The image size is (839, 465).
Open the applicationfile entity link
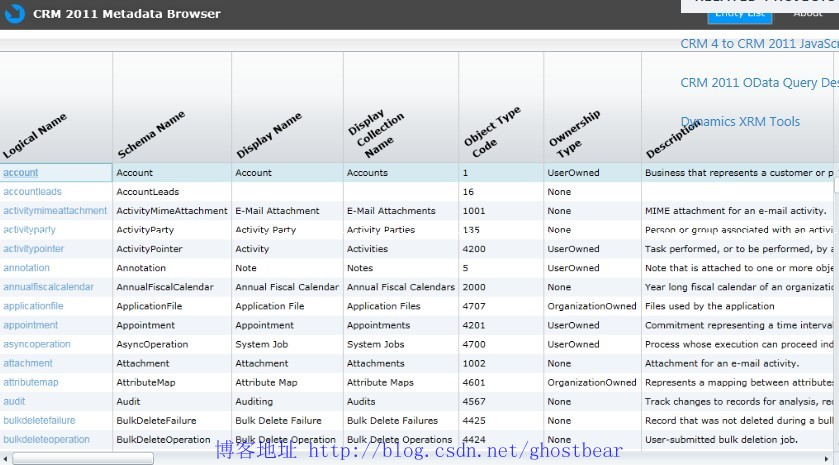pos(33,306)
